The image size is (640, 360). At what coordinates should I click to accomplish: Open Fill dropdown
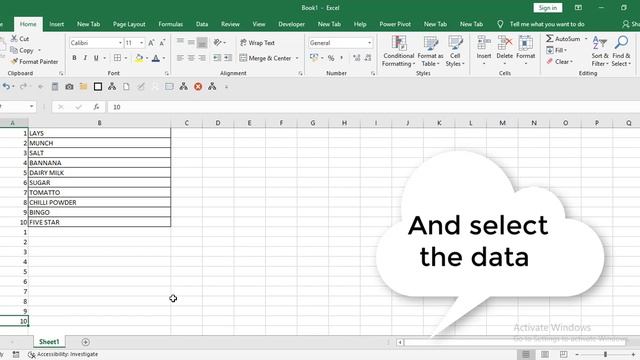point(557,50)
